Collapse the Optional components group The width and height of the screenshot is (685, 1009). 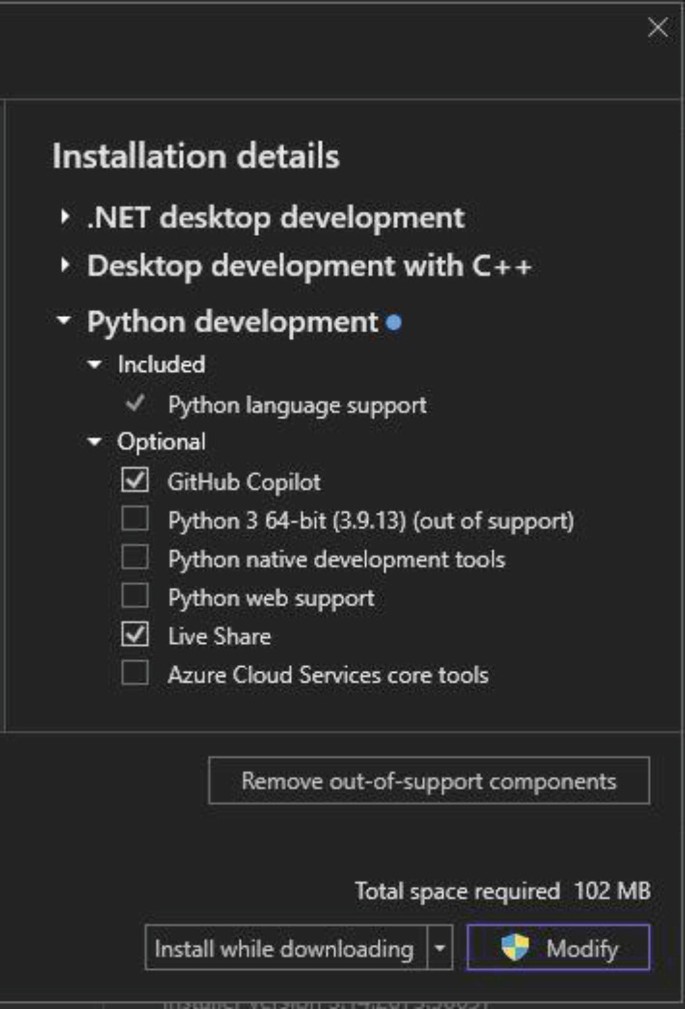coord(95,442)
